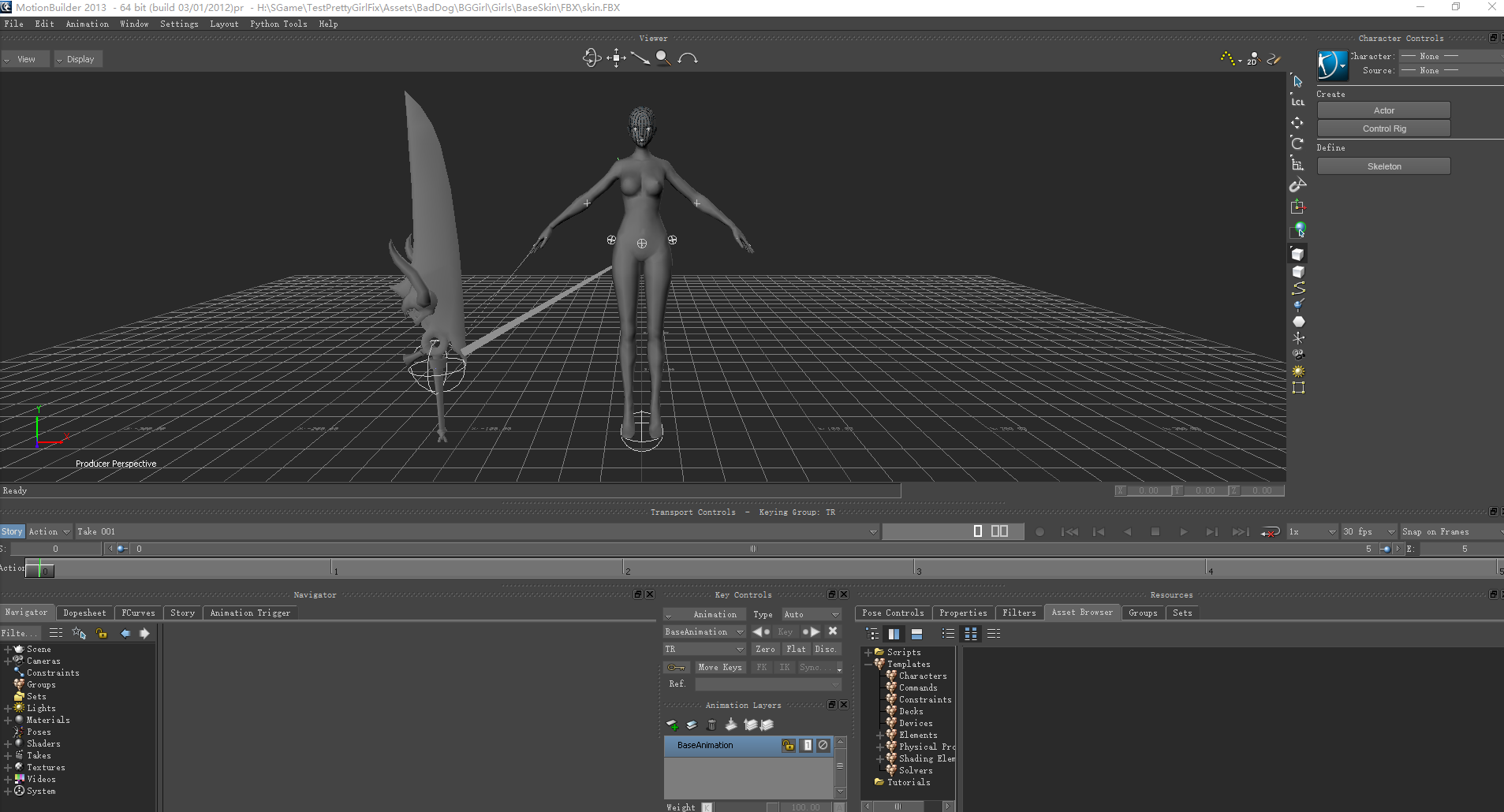Show Asset Browser tree view icon
Screen dimensions: 1504x812
(872, 634)
